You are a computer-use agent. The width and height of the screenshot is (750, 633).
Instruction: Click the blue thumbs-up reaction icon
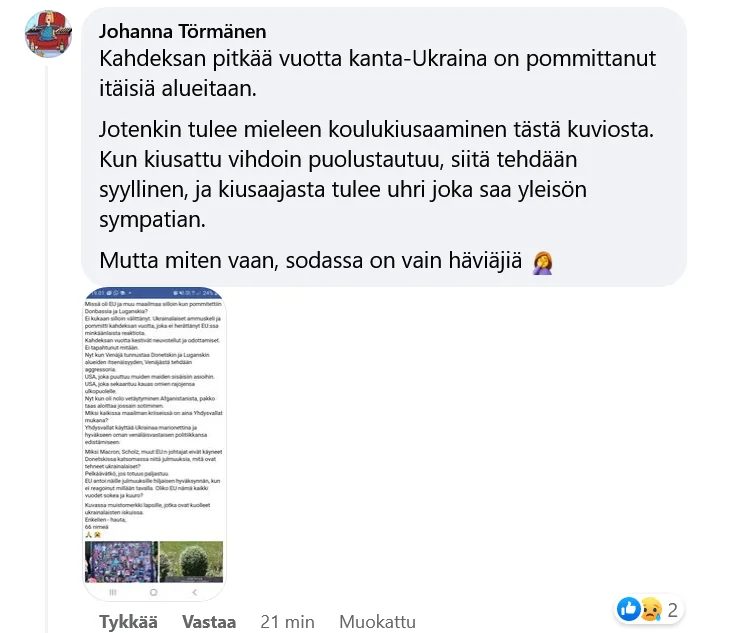[629, 609]
